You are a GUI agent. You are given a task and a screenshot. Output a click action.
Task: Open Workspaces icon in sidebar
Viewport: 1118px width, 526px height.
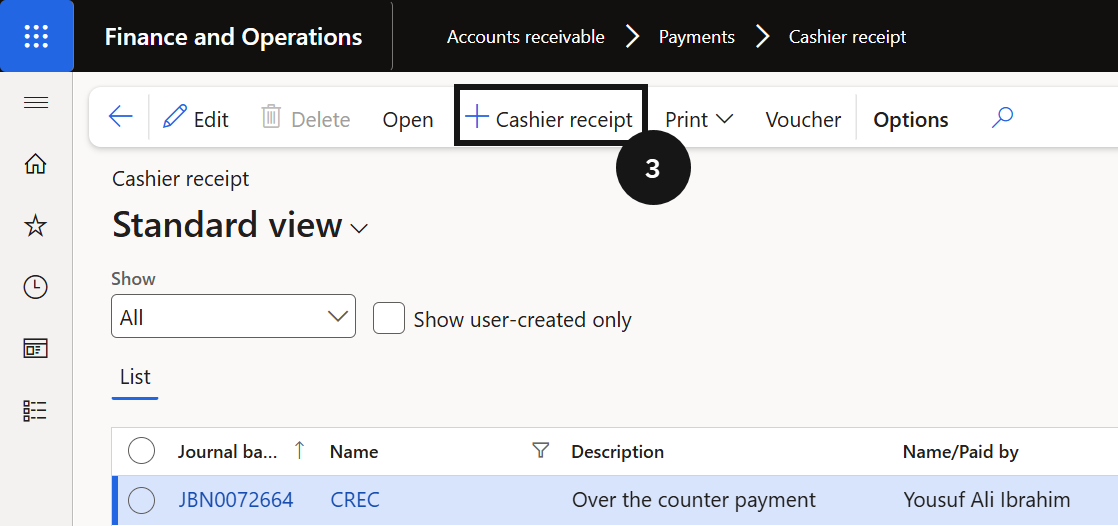coord(36,349)
